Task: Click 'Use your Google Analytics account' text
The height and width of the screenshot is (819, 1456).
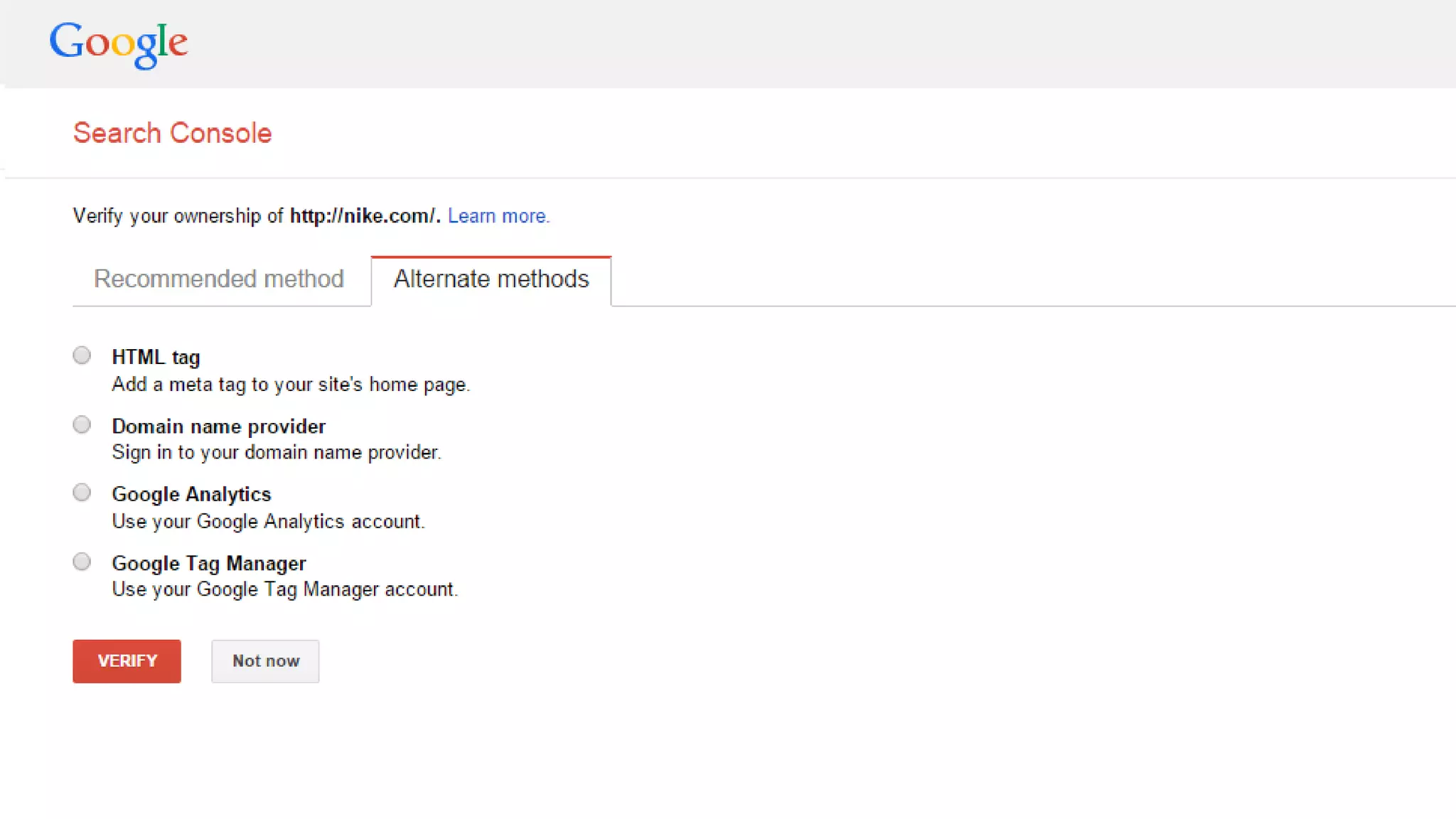Action: click(268, 522)
